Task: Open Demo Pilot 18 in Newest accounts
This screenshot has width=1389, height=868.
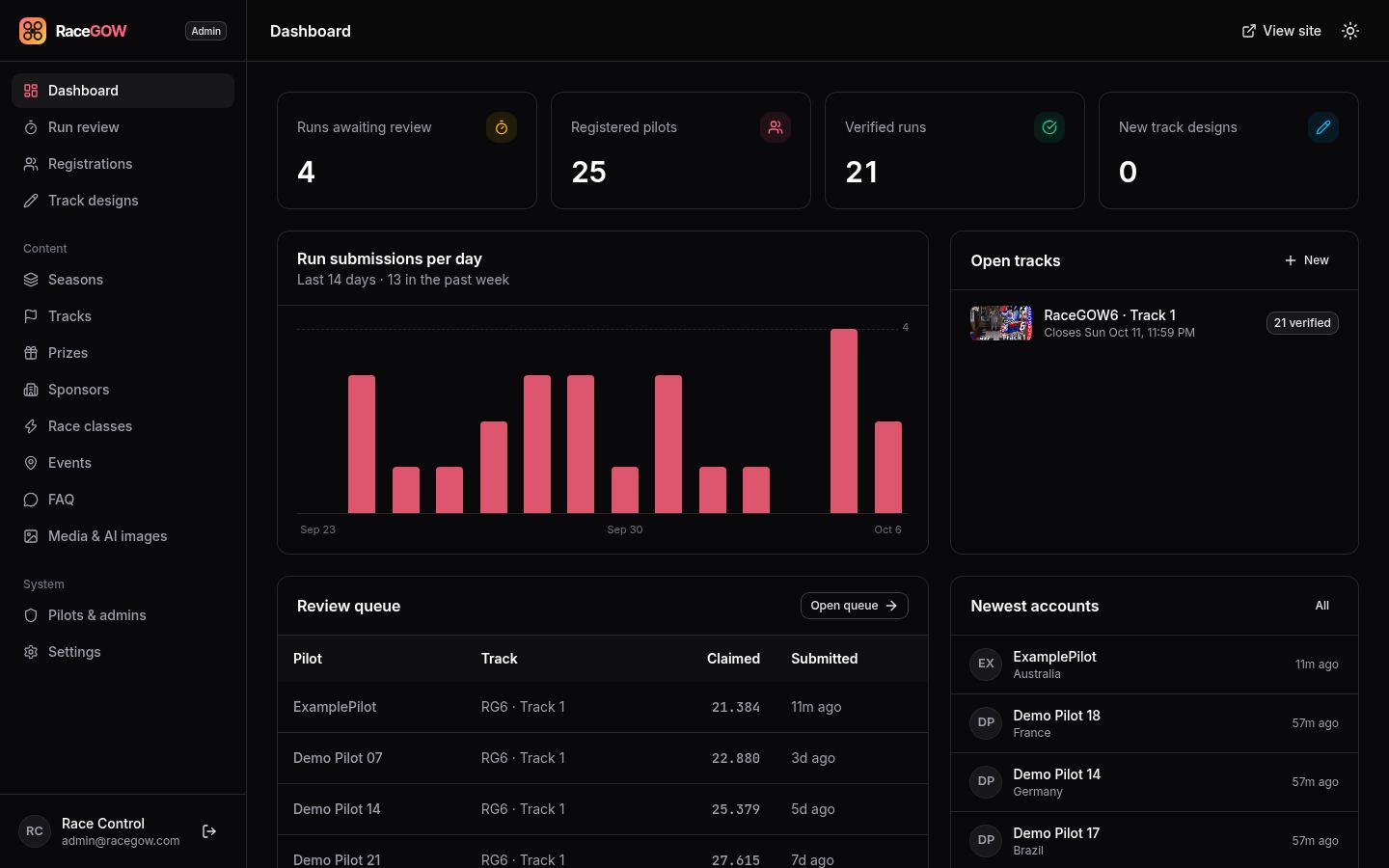Action: click(x=1155, y=723)
